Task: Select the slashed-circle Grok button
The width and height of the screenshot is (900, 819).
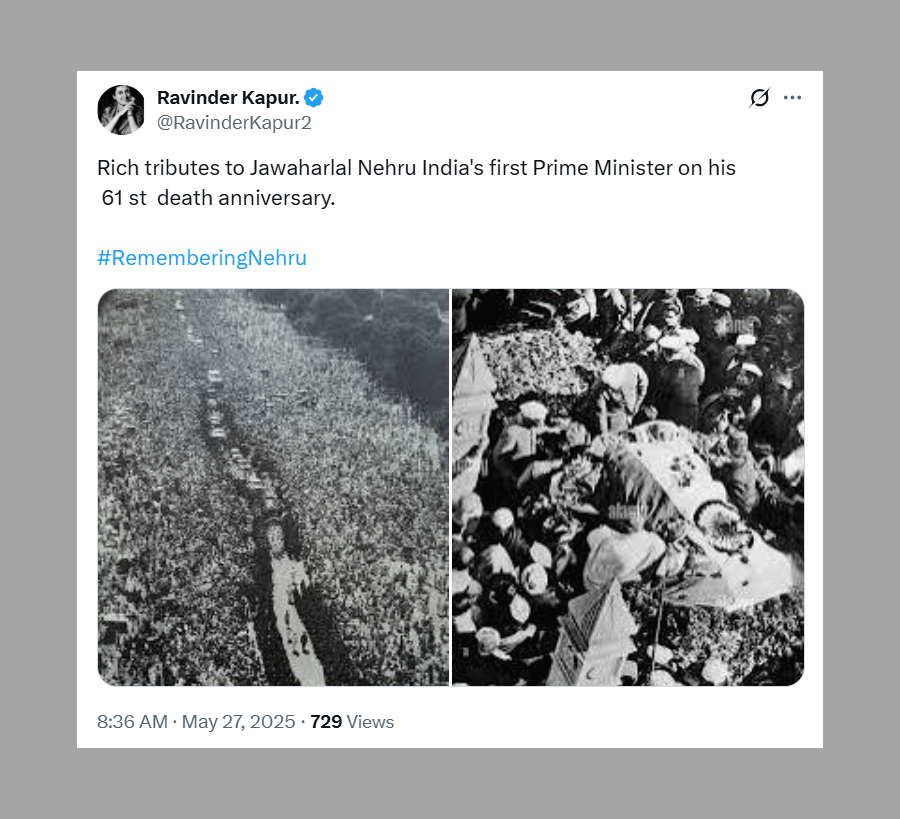Action: click(758, 97)
